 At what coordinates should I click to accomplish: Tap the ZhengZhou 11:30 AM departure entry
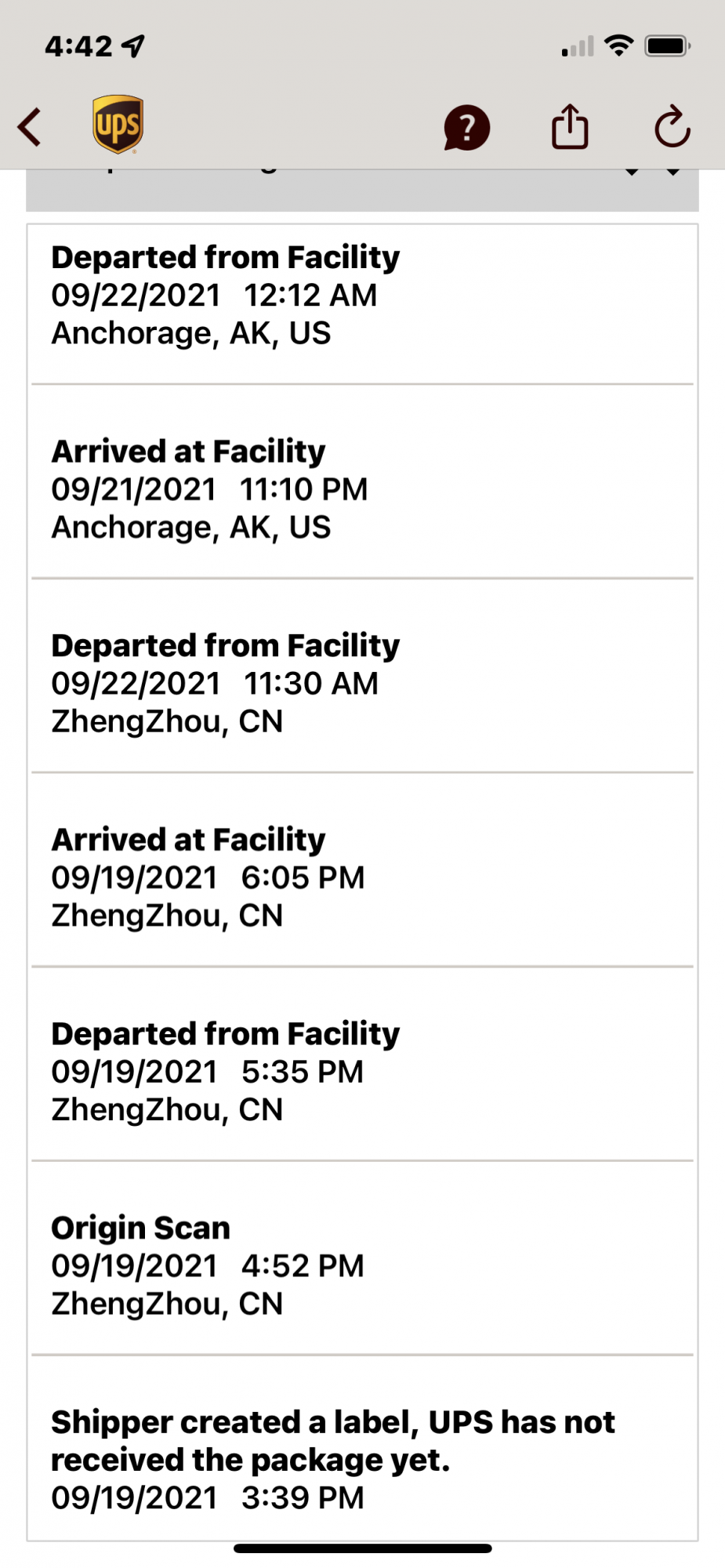tap(362, 683)
